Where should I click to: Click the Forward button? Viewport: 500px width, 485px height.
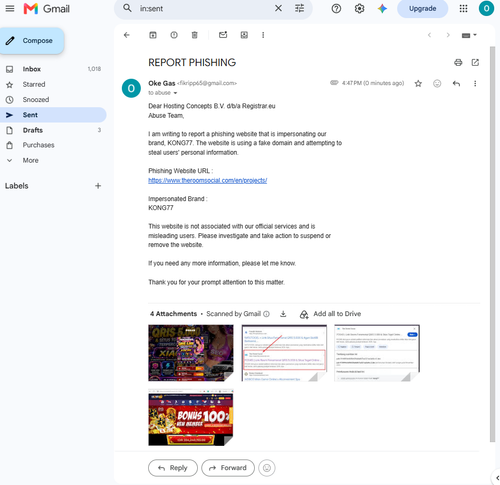[228, 468]
